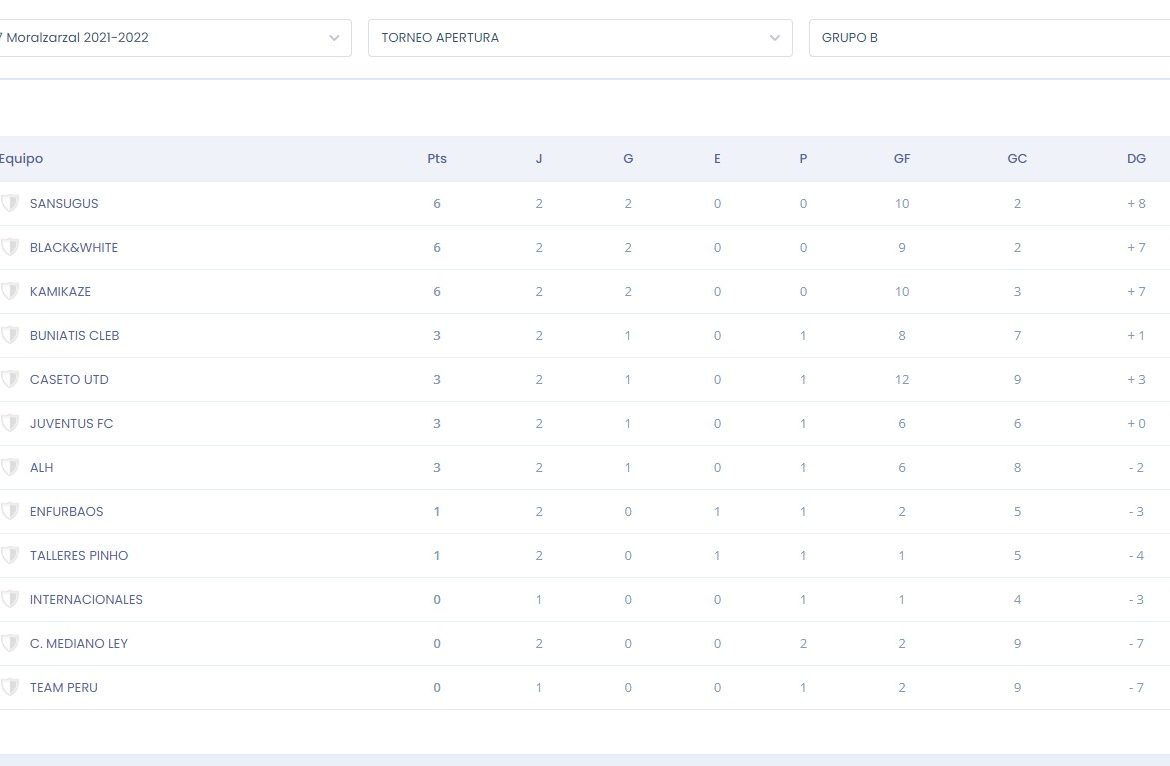Select the GC column header
Viewport: 1170px width, 766px height.
coord(1017,159)
